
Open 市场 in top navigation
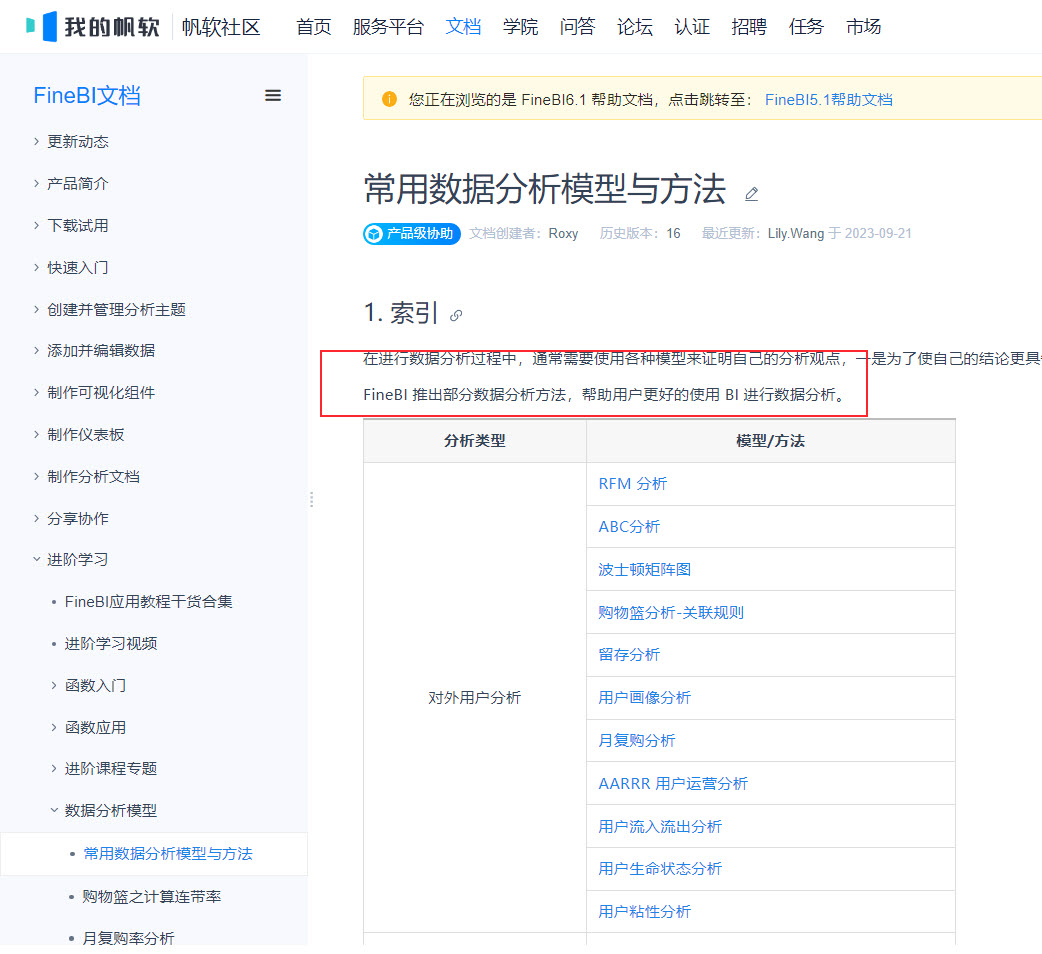click(x=863, y=27)
